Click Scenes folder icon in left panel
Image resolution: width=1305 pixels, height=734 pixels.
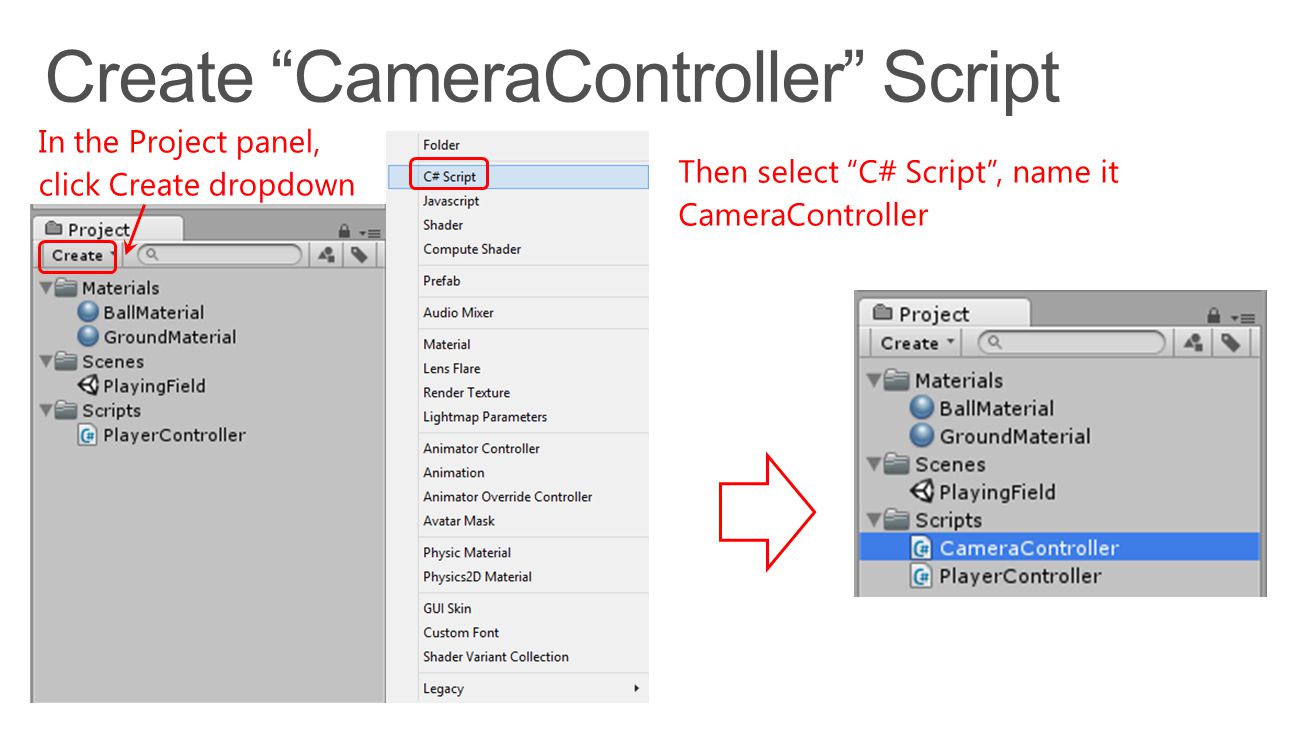pos(66,362)
